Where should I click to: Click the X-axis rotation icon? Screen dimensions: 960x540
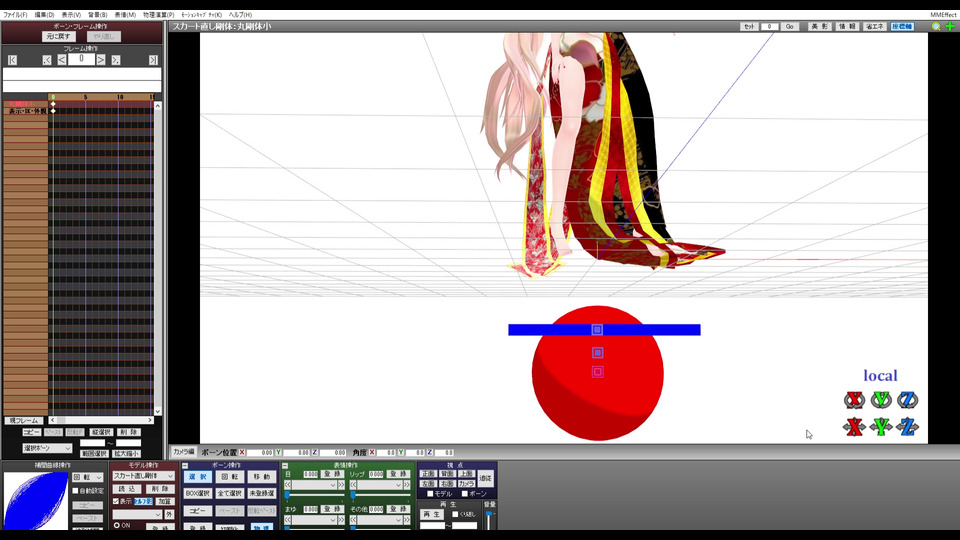(x=854, y=400)
